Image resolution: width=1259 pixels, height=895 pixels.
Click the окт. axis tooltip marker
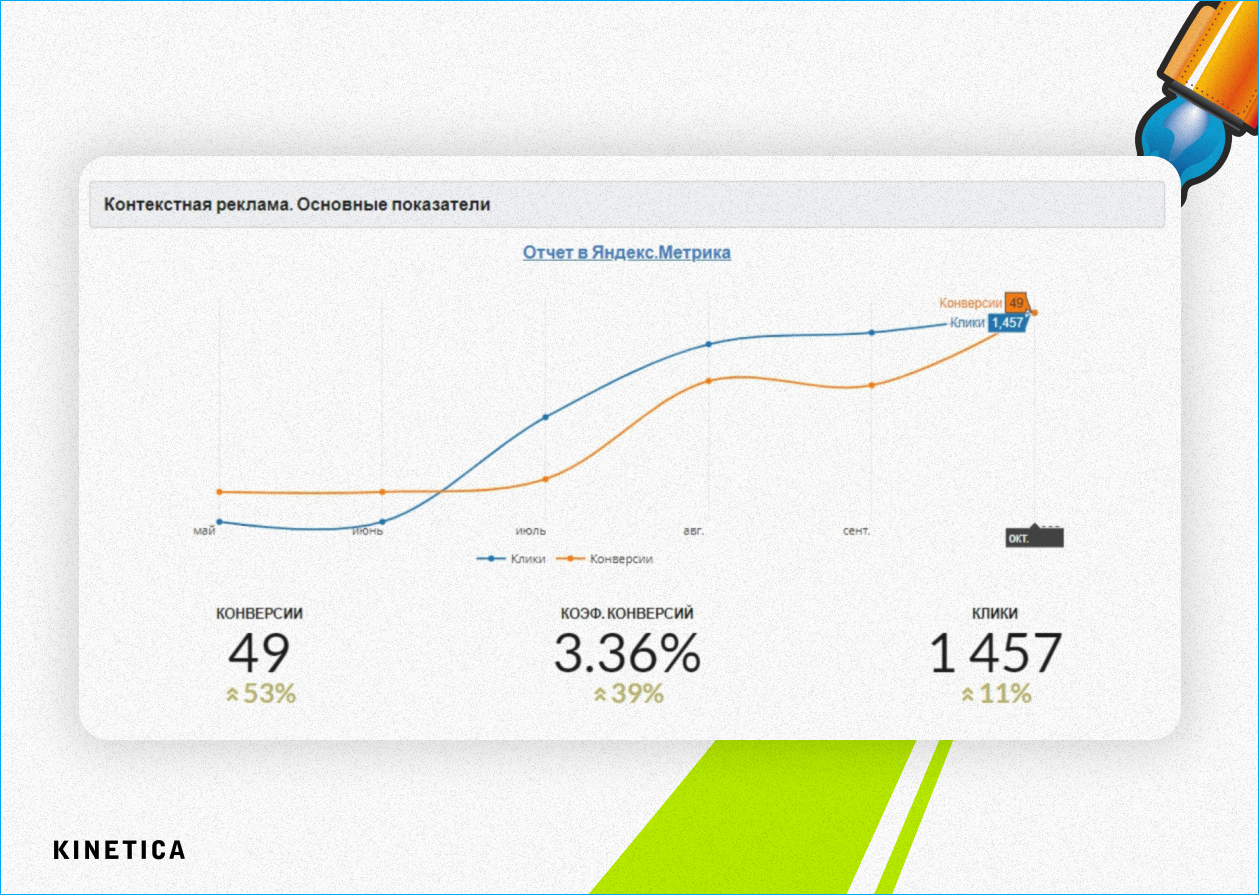point(1034,538)
